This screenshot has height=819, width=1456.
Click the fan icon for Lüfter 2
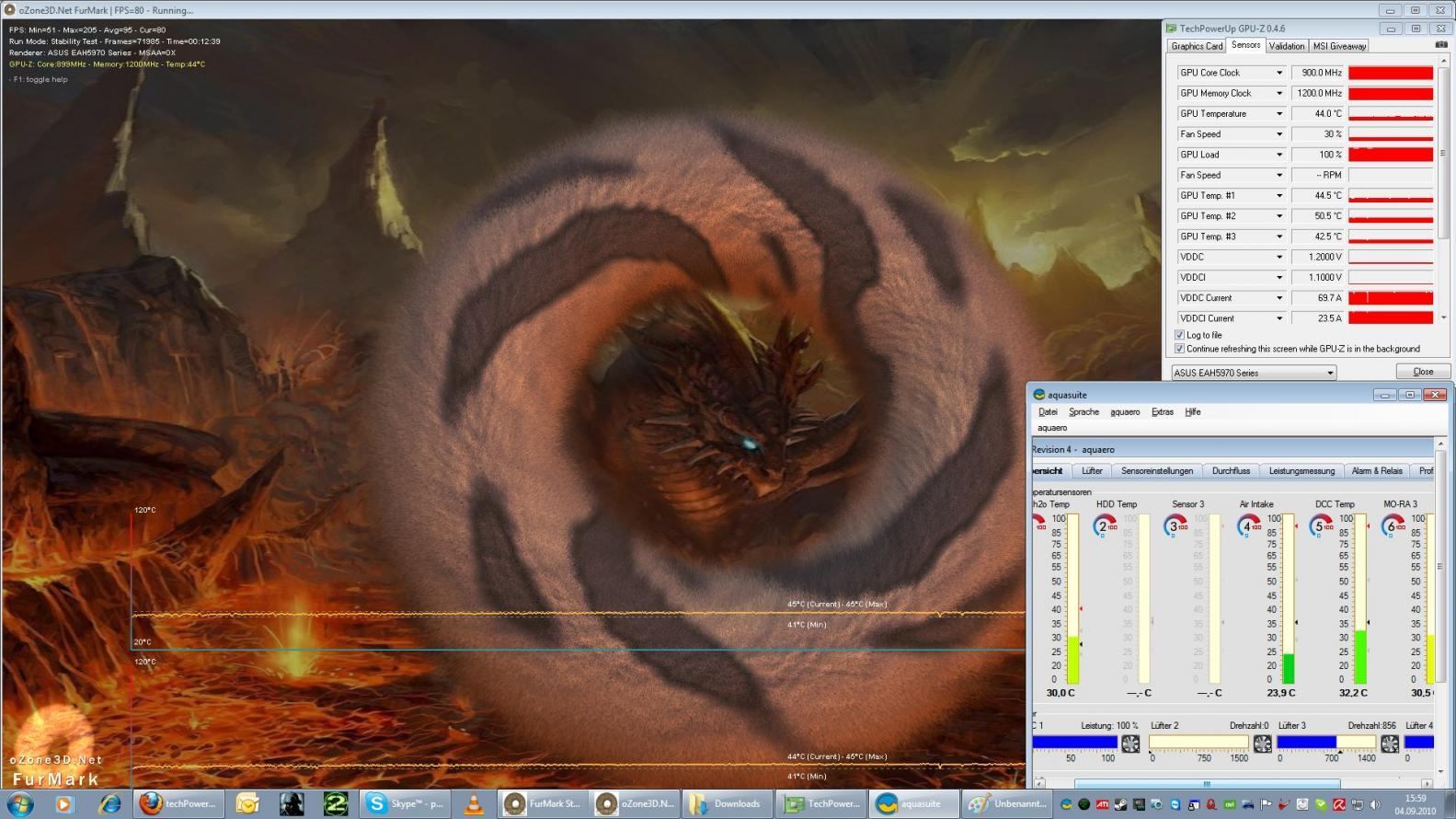point(1262,744)
